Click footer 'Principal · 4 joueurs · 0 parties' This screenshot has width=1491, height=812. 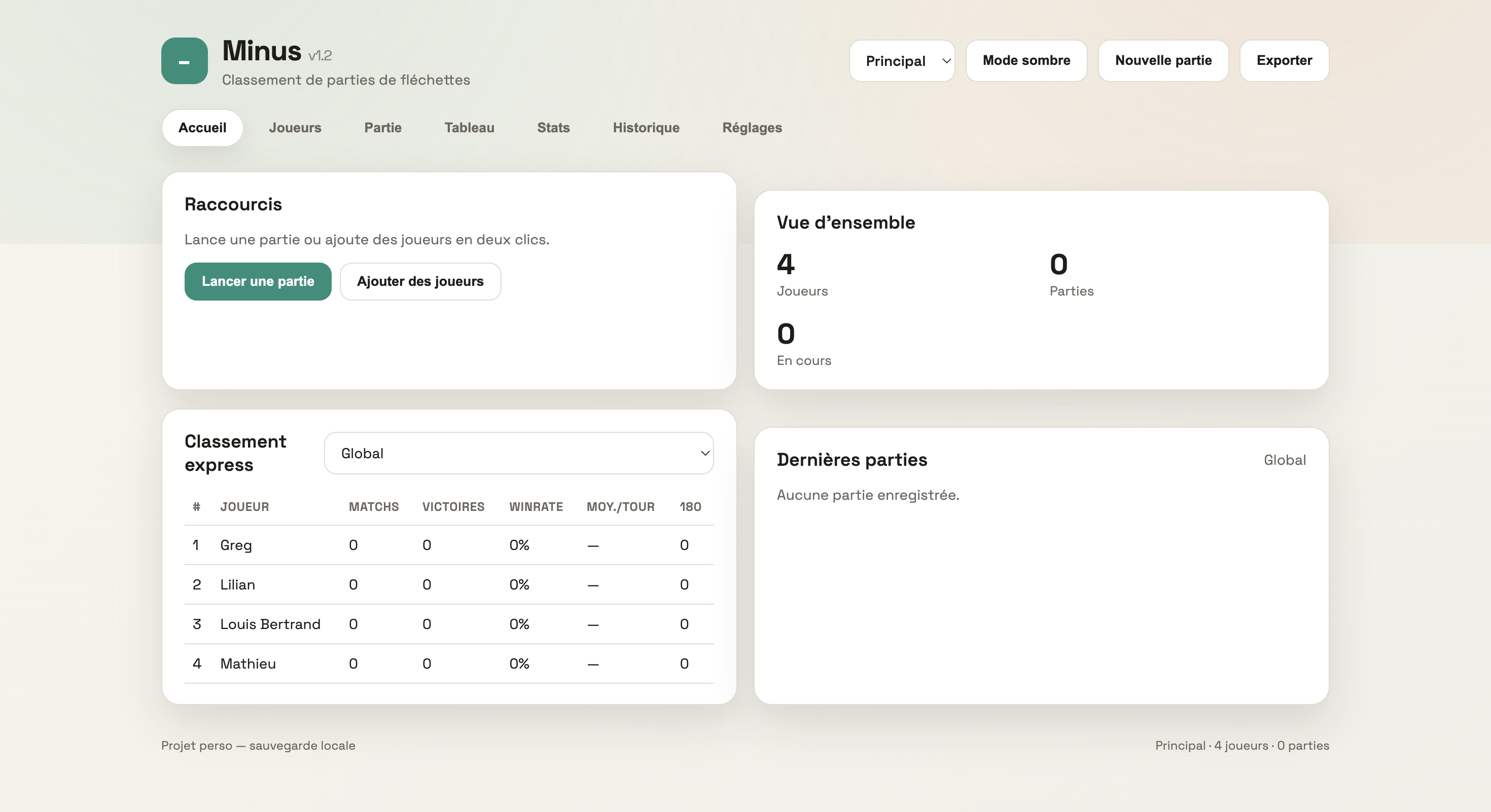click(x=1242, y=746)
